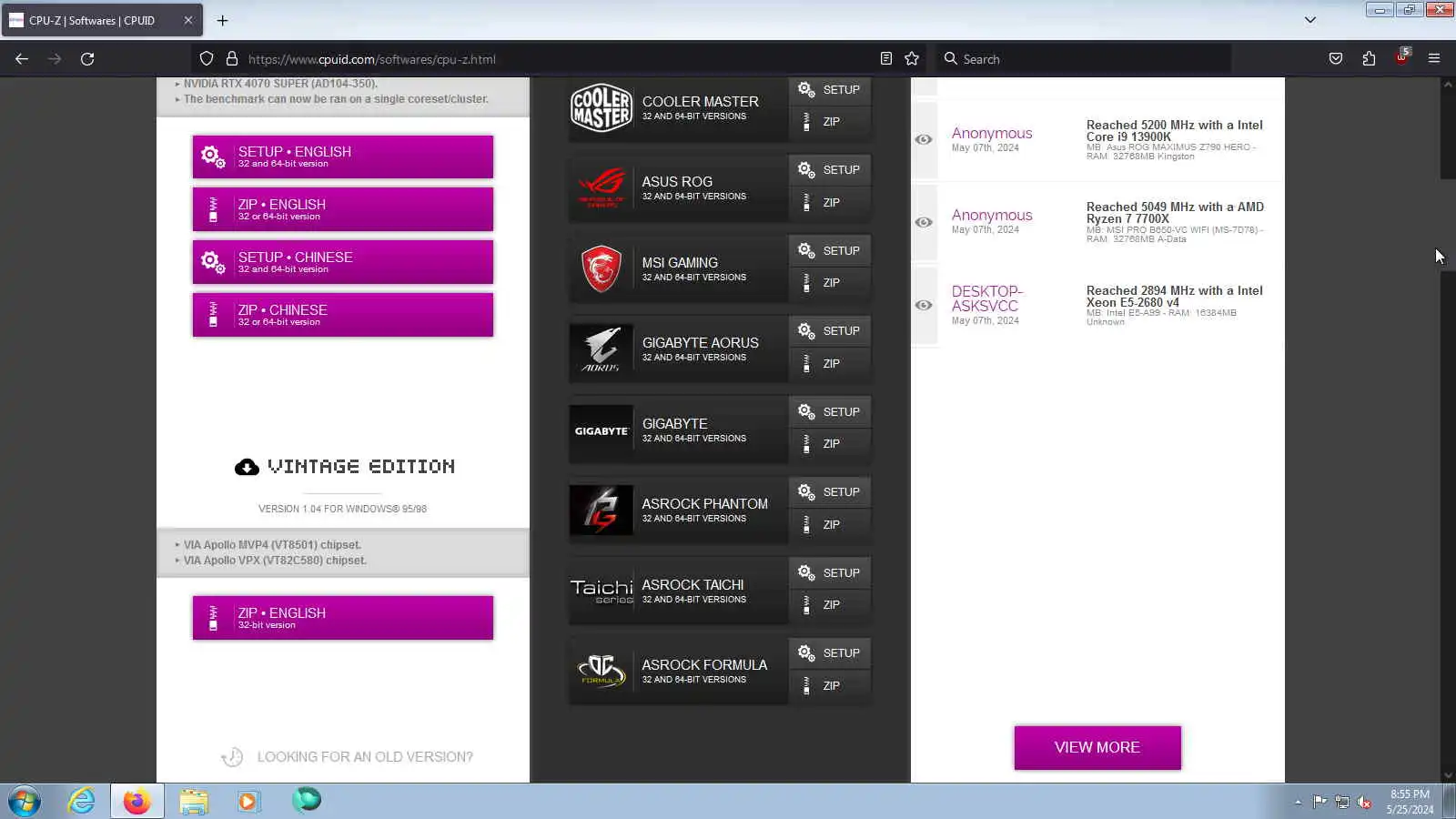Toggle the eye icon for Ryzen 7 7700X entry
This screenshot has height=819, width=1456.
tap(924, 222)
